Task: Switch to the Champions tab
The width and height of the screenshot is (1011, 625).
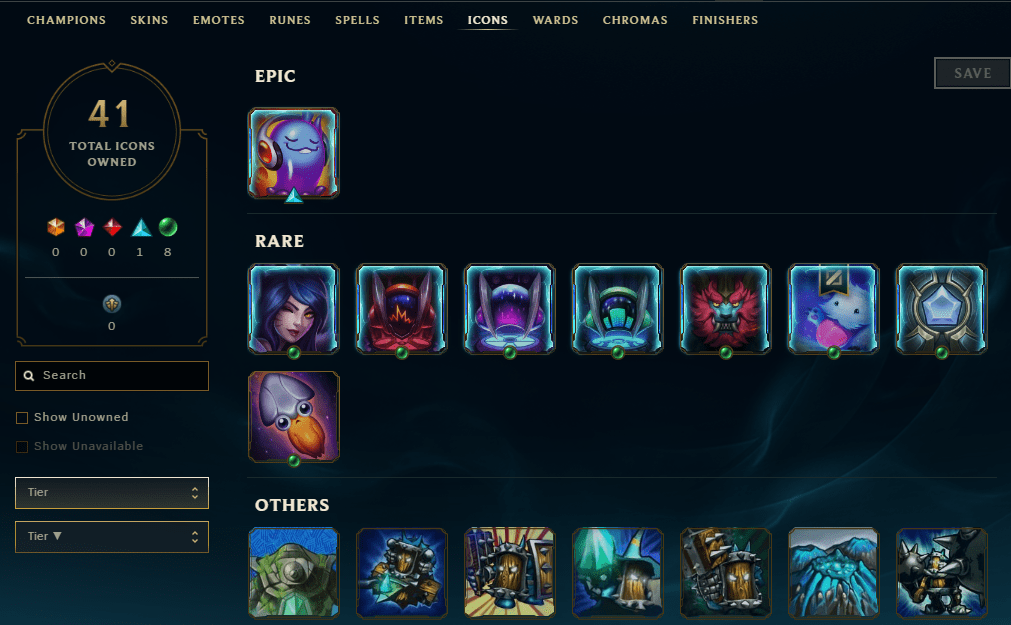Action: click(66, 20)
